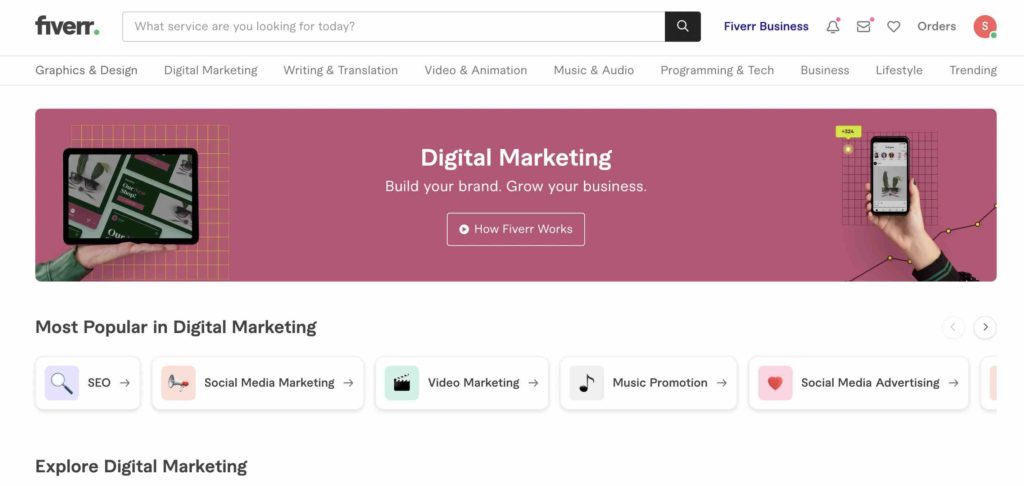Select the SEO card label
1024x486 pixels.
99,383
